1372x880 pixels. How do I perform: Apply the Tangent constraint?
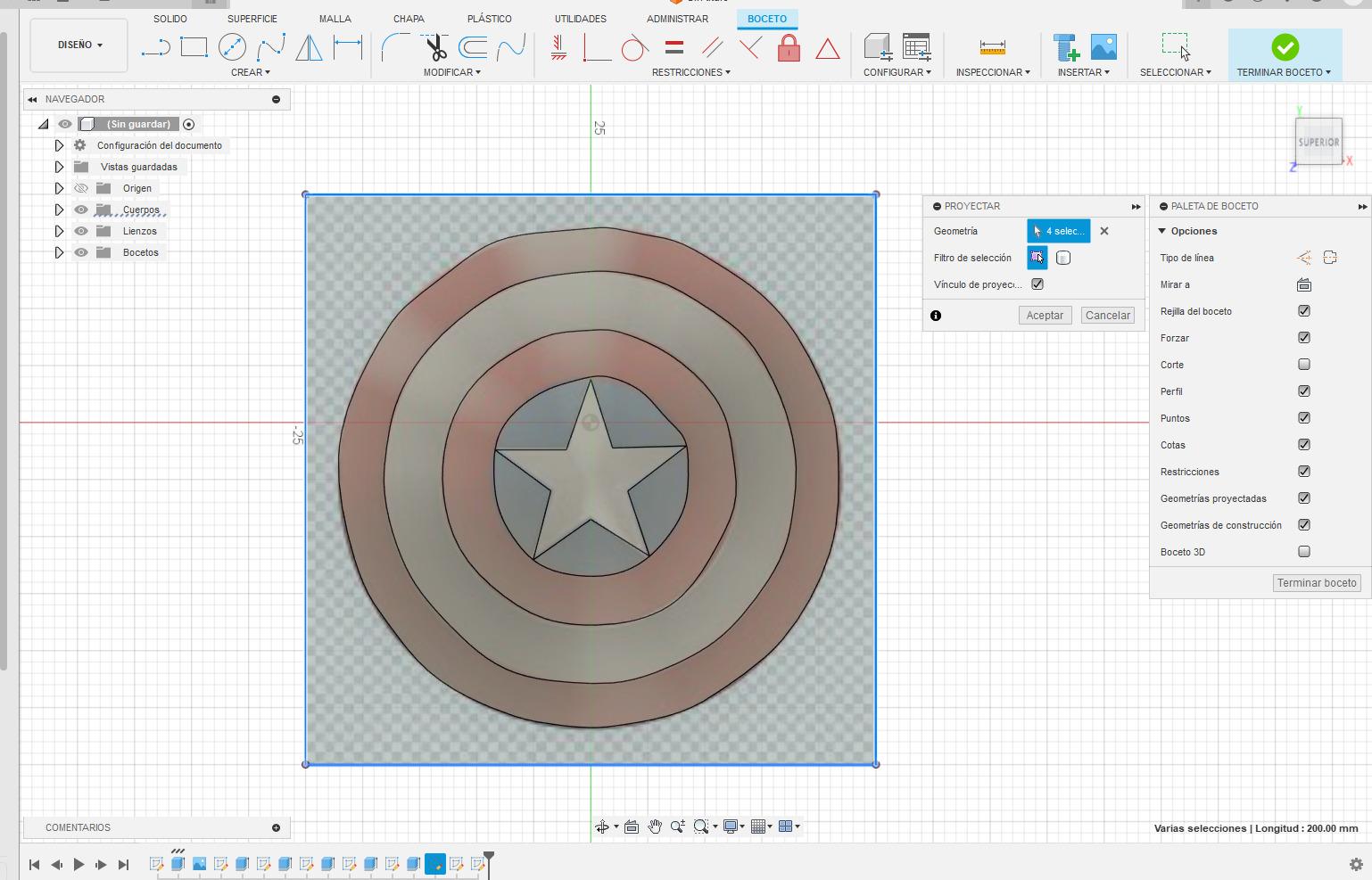click(x=634, y=47)
